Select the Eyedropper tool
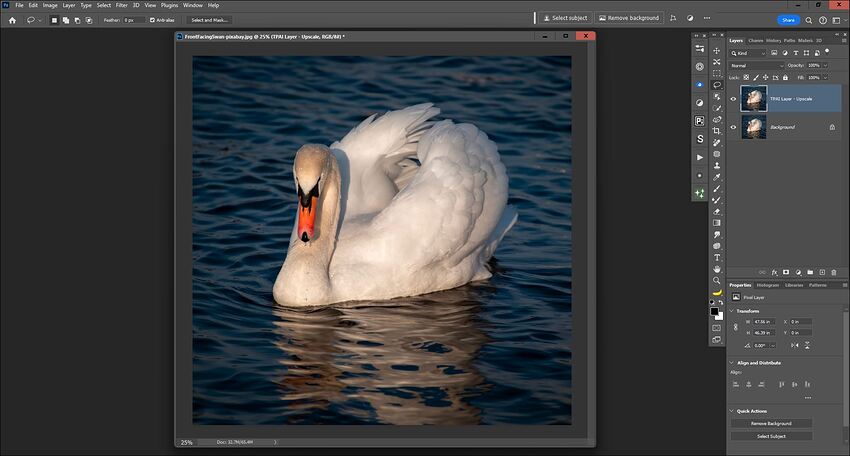The height and width of the screenshot is (456, 850). click(717, 177)
